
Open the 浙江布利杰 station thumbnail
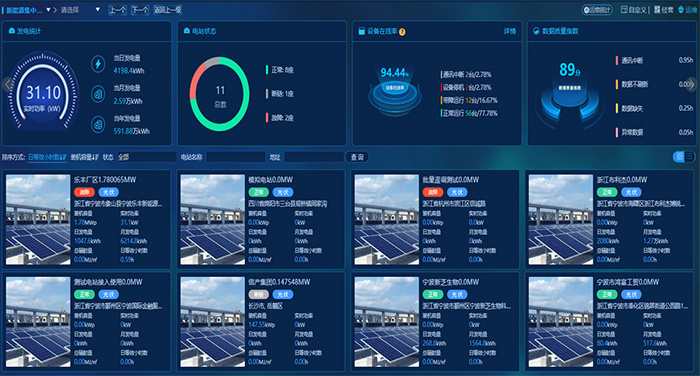[x=561, y=220]
